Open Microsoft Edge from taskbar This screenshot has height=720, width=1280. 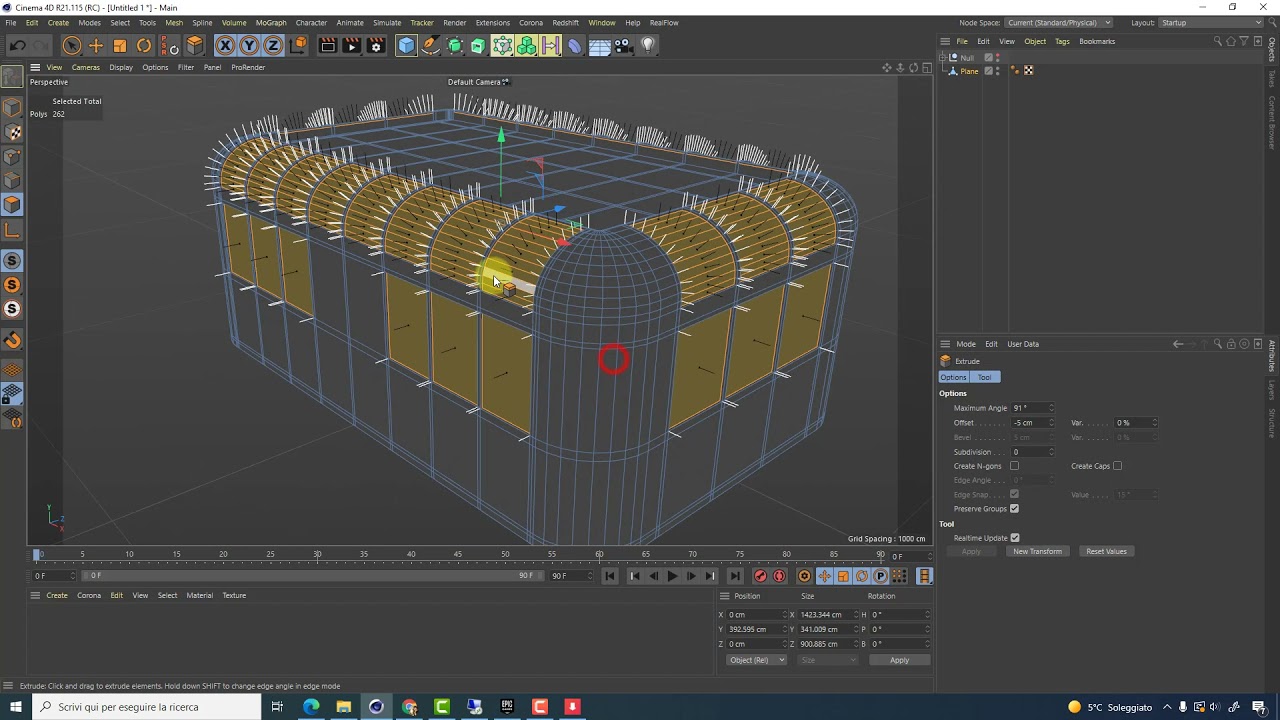[311, 707]
